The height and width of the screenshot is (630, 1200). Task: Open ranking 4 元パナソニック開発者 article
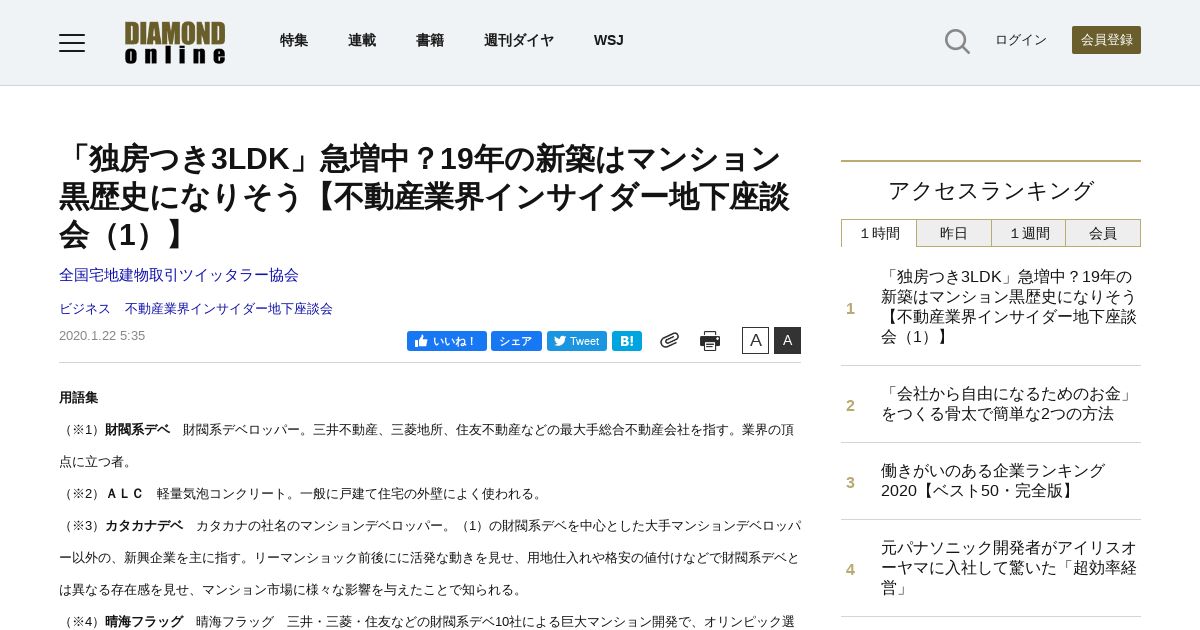1009,568
